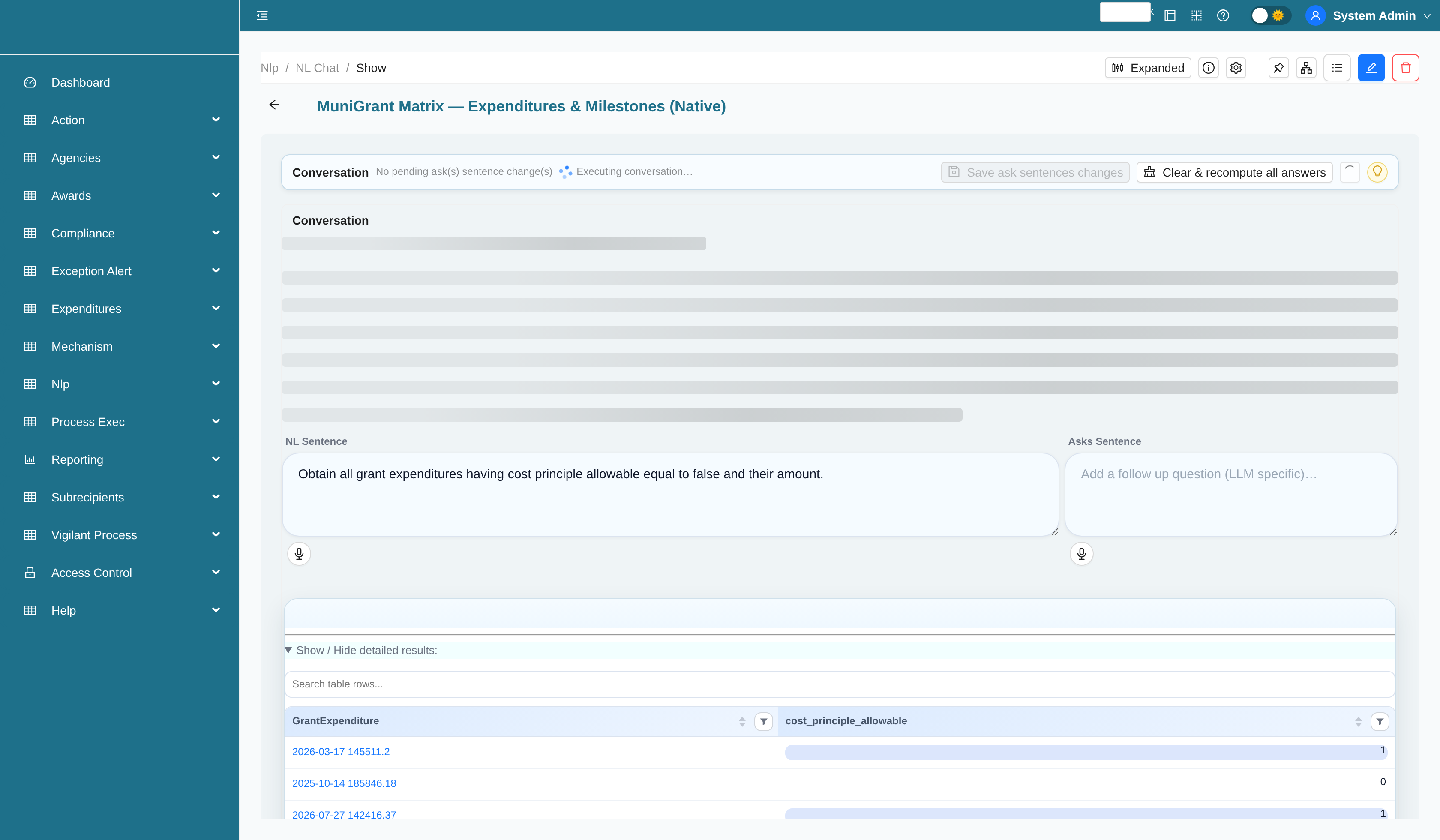1440x840 pixels.
Task: Click the Reporting bar chart icon
Action: tap(30, 459)
